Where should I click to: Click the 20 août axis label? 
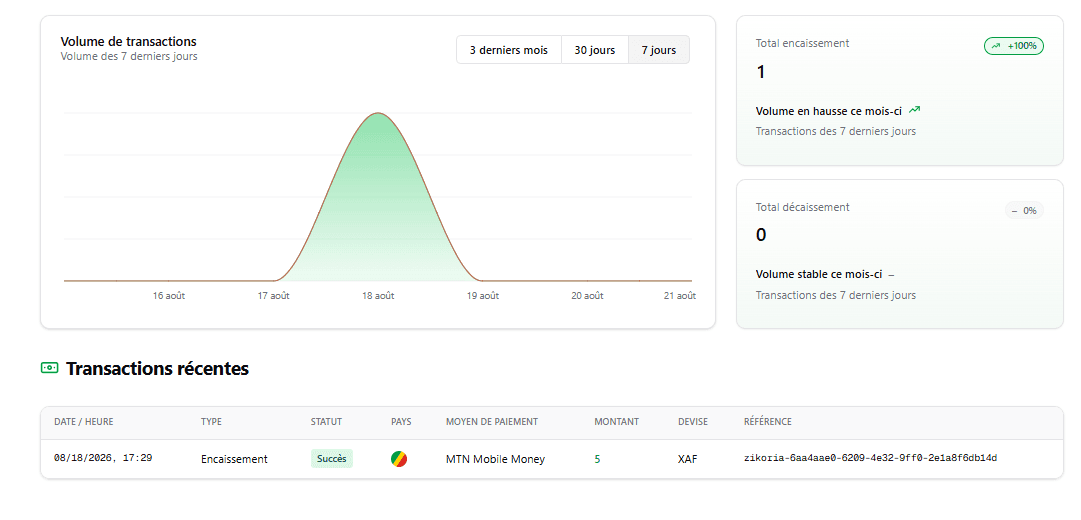coord(587,296)
